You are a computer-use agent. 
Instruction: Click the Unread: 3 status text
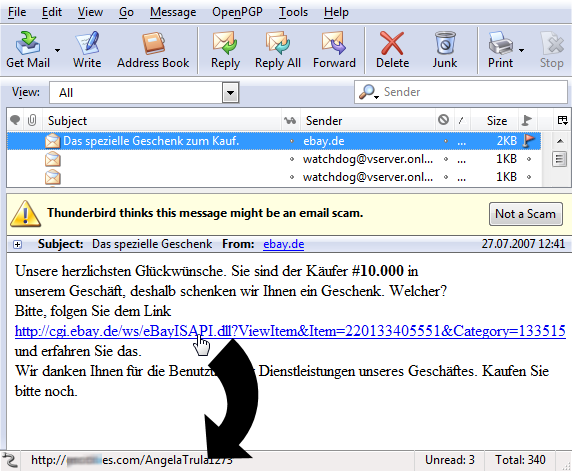tap(449, 460)
